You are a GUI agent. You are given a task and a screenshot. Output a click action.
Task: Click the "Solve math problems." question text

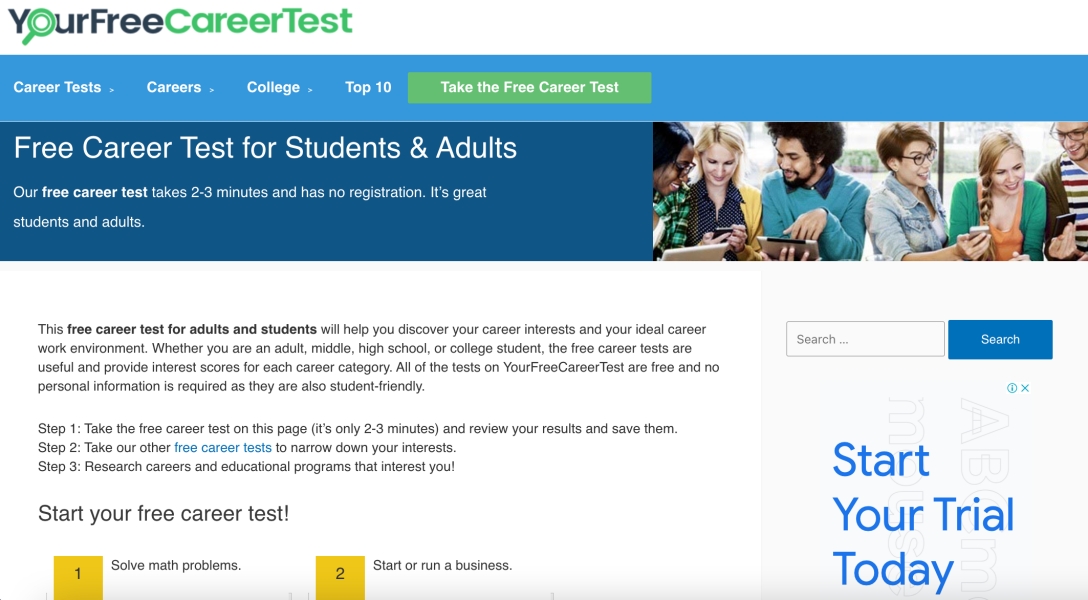coord(176,565)
